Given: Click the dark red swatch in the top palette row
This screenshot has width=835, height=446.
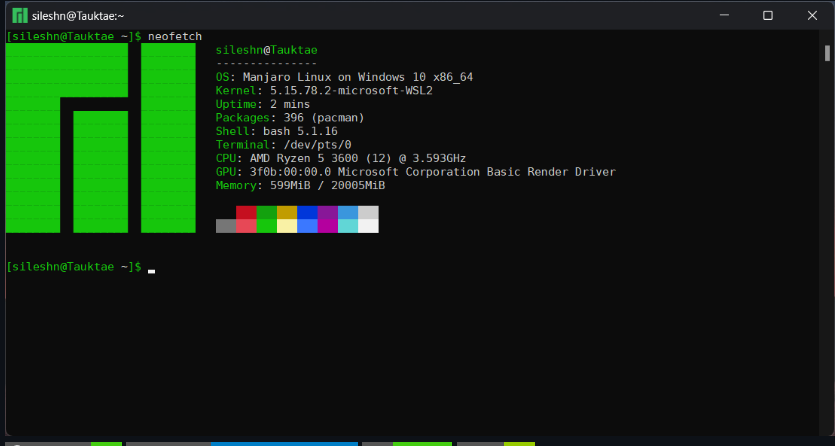Looking at the screenshot, I should pyautogui.click(x=246, y=212).
